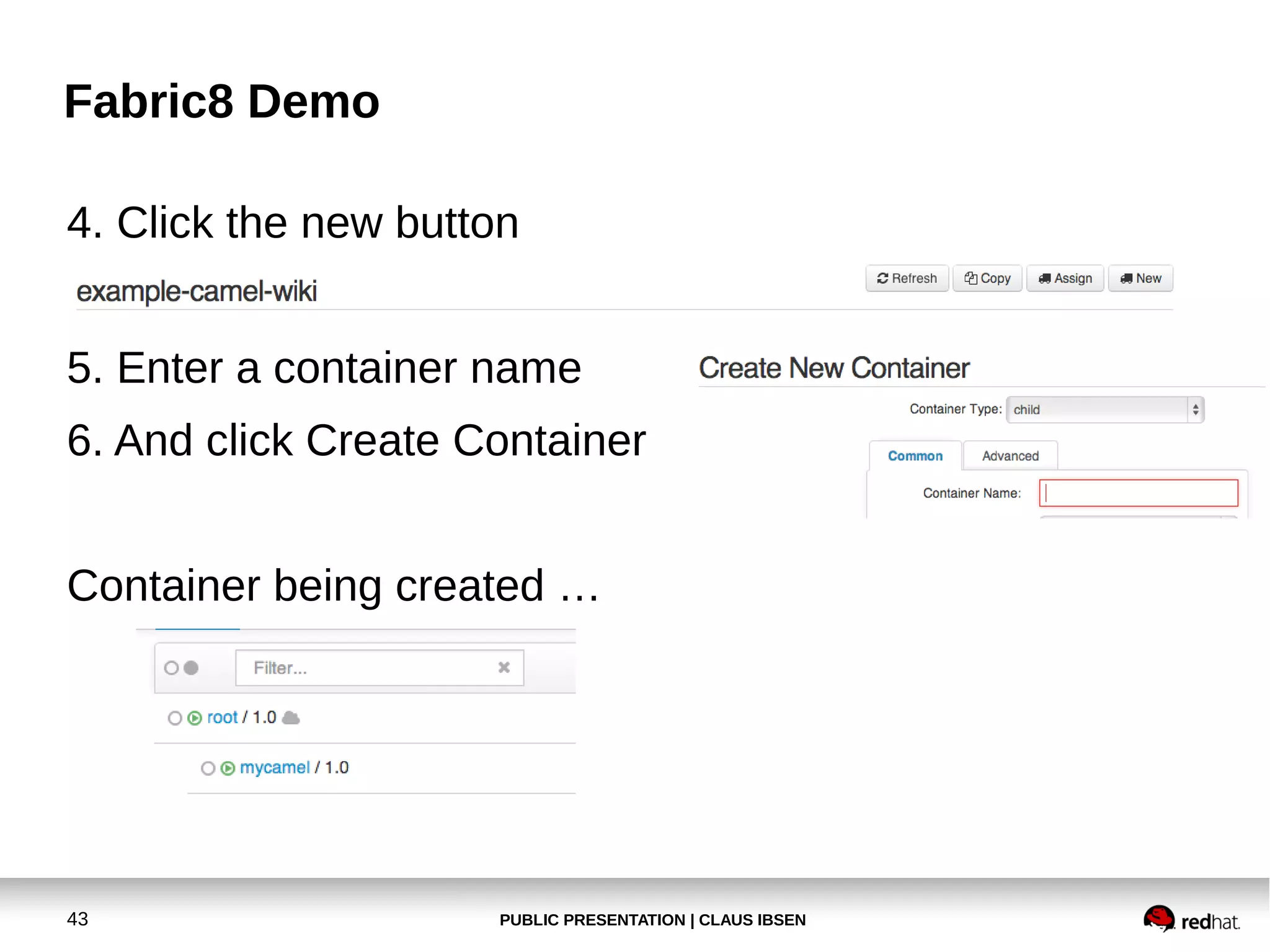Screen dimensions: 1270x952
Task: Click the green status icon beside mycamel
Action: pos(228,768)
